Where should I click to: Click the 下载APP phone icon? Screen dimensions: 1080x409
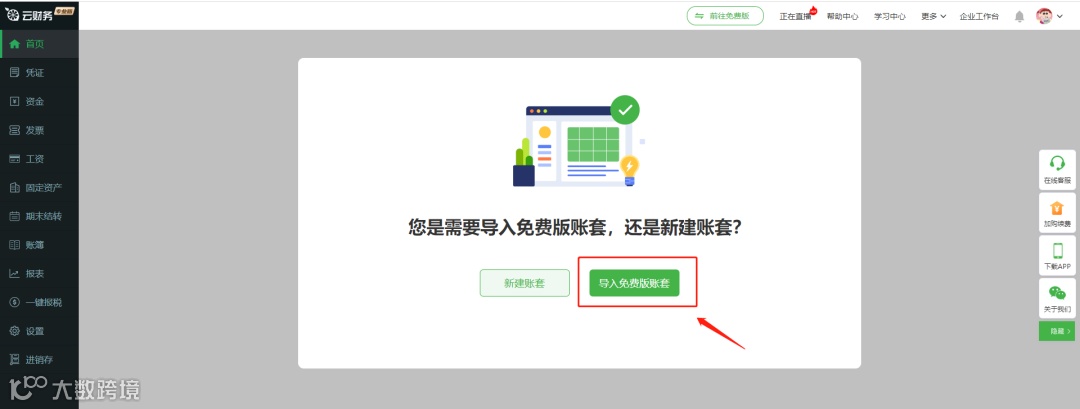coord(1057,250)
